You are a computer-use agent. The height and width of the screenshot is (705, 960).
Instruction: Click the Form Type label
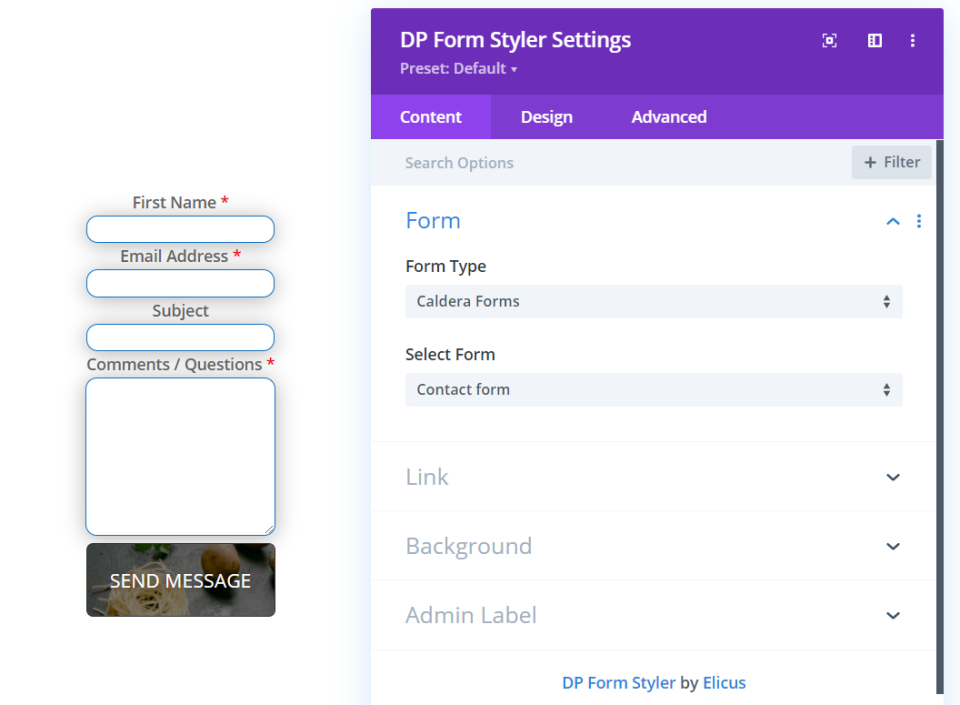click(x=446, y=266)
